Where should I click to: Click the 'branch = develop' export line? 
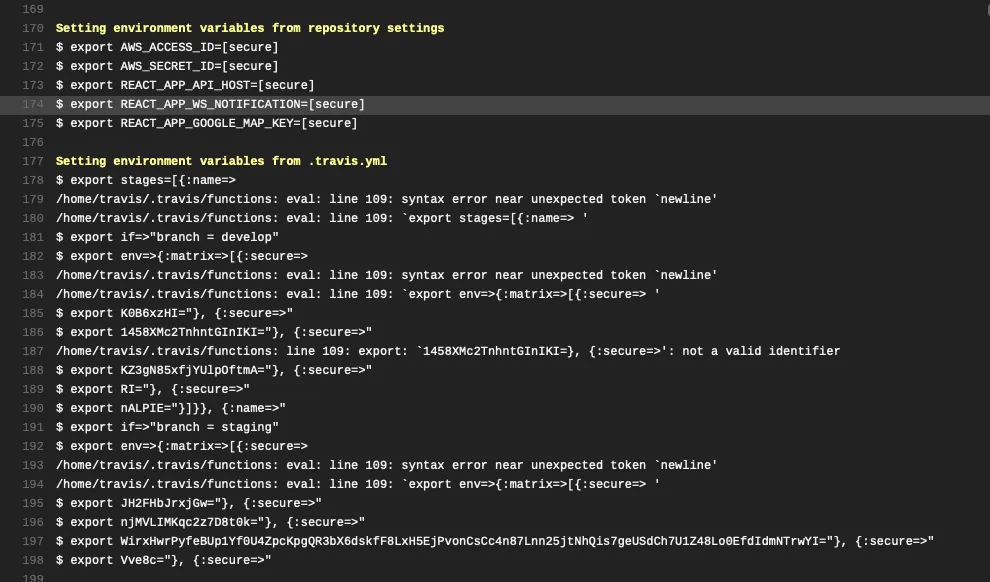click(167, 237)
